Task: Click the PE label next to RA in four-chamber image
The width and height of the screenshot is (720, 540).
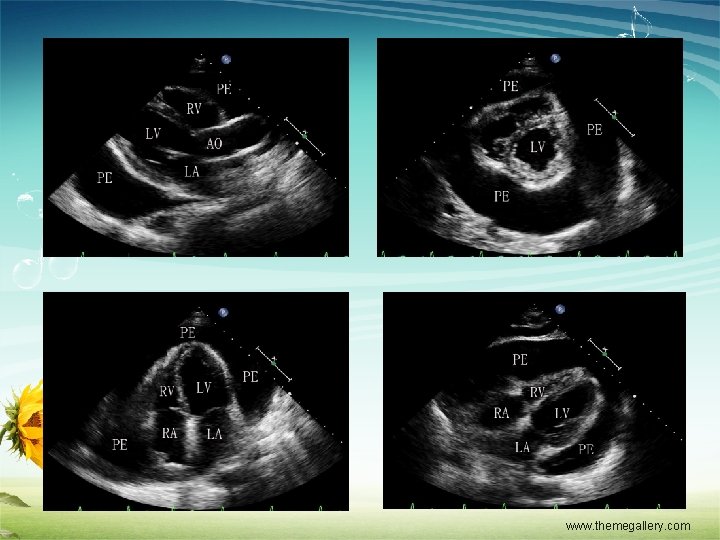Action: pos(120,444)
